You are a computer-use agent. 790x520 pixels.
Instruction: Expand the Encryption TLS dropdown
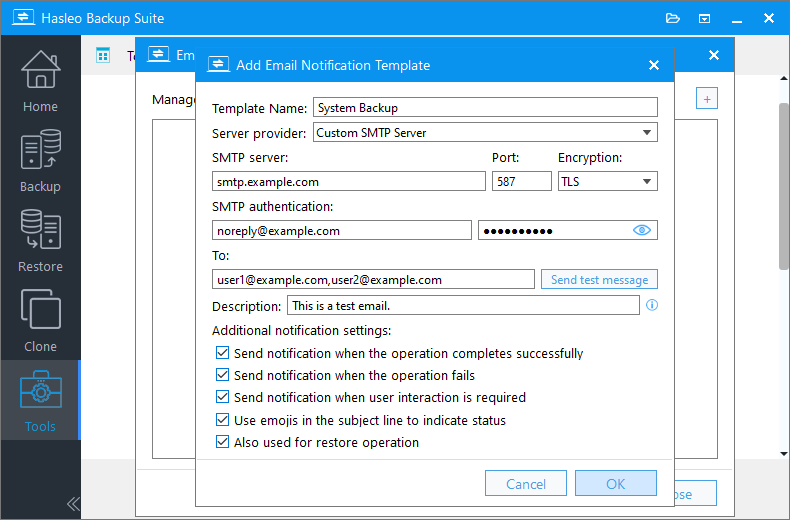point(647,181)
